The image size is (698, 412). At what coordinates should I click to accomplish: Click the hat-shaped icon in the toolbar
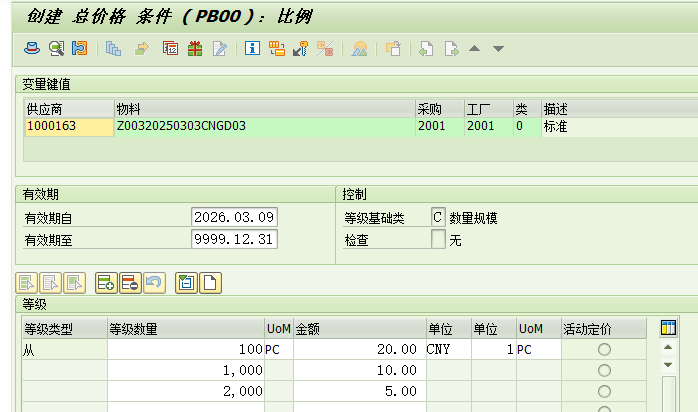[32, 48]
